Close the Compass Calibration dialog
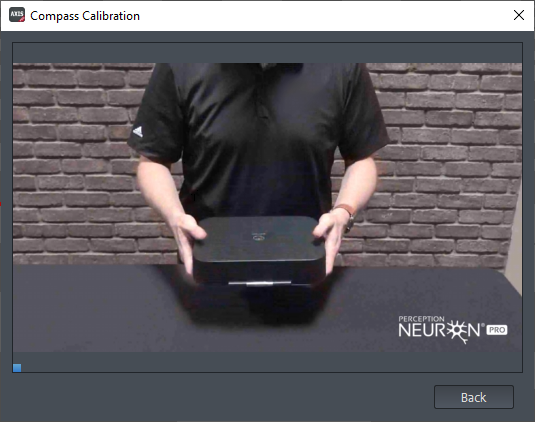Screen dimensions: 535x422 tap(519, 15)
